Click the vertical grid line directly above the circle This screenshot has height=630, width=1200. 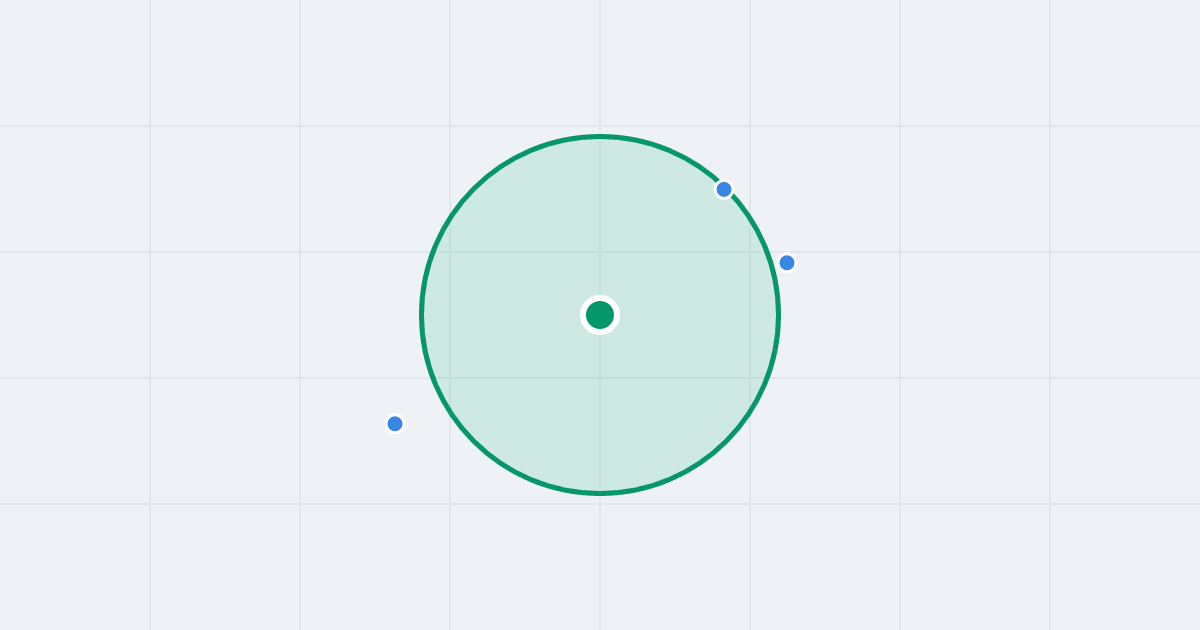(600, 66)
